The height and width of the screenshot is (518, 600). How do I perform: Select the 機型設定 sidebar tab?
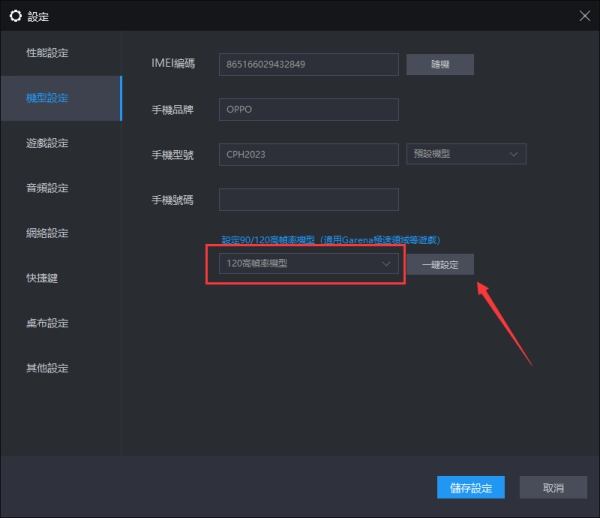[x=48, y=98]
